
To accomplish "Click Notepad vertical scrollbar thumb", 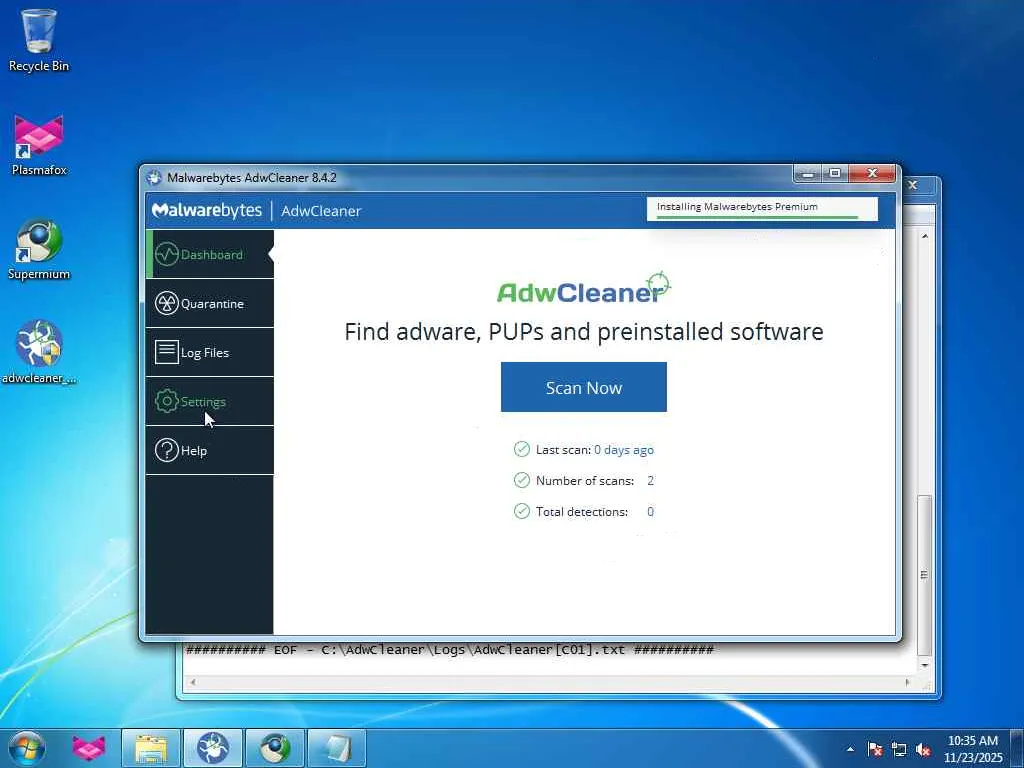I will [924, 575].
